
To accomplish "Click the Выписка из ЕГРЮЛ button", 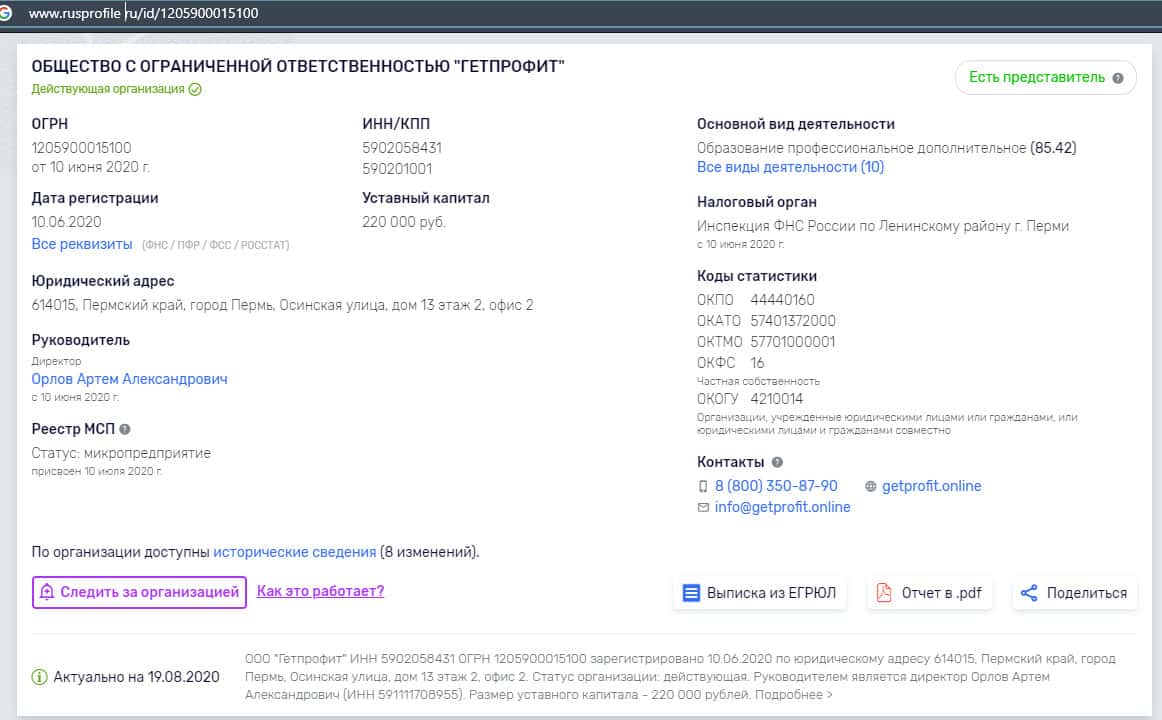I will pyautogui.click(x=760, y=593).
